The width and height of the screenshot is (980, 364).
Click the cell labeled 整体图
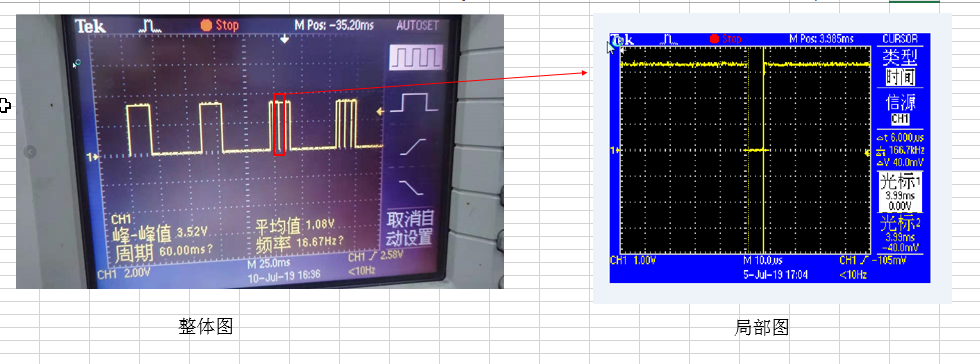(206, 326)
